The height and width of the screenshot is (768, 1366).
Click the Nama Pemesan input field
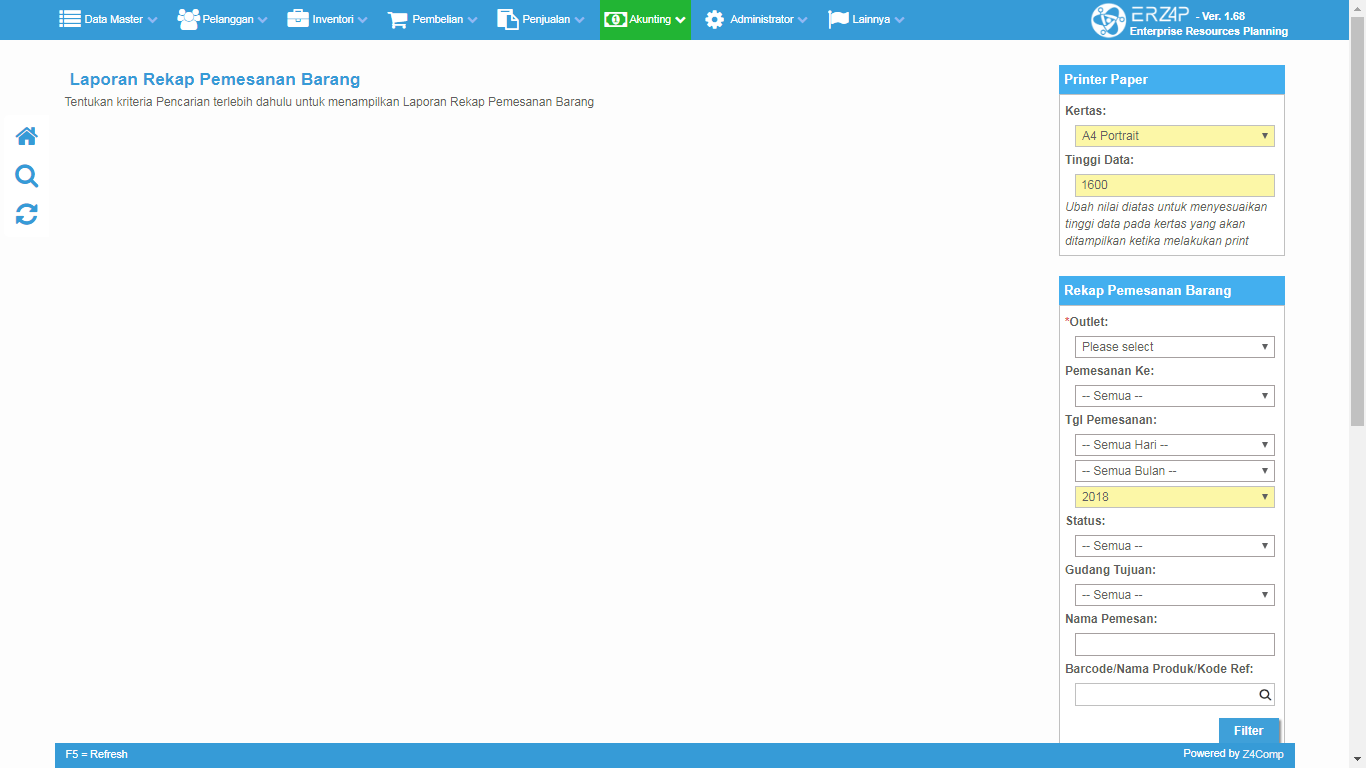point(1174,644)
